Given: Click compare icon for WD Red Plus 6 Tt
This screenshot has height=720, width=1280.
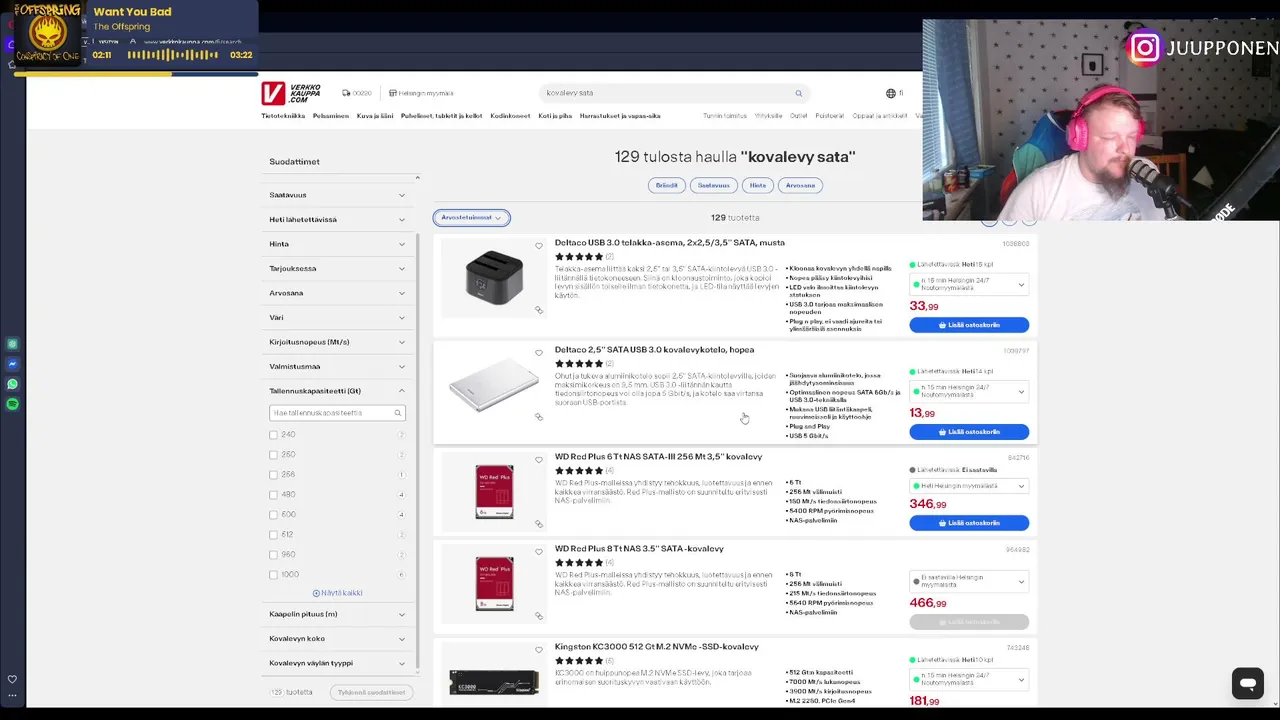Looking at the screenshot, I should (539, 523).
